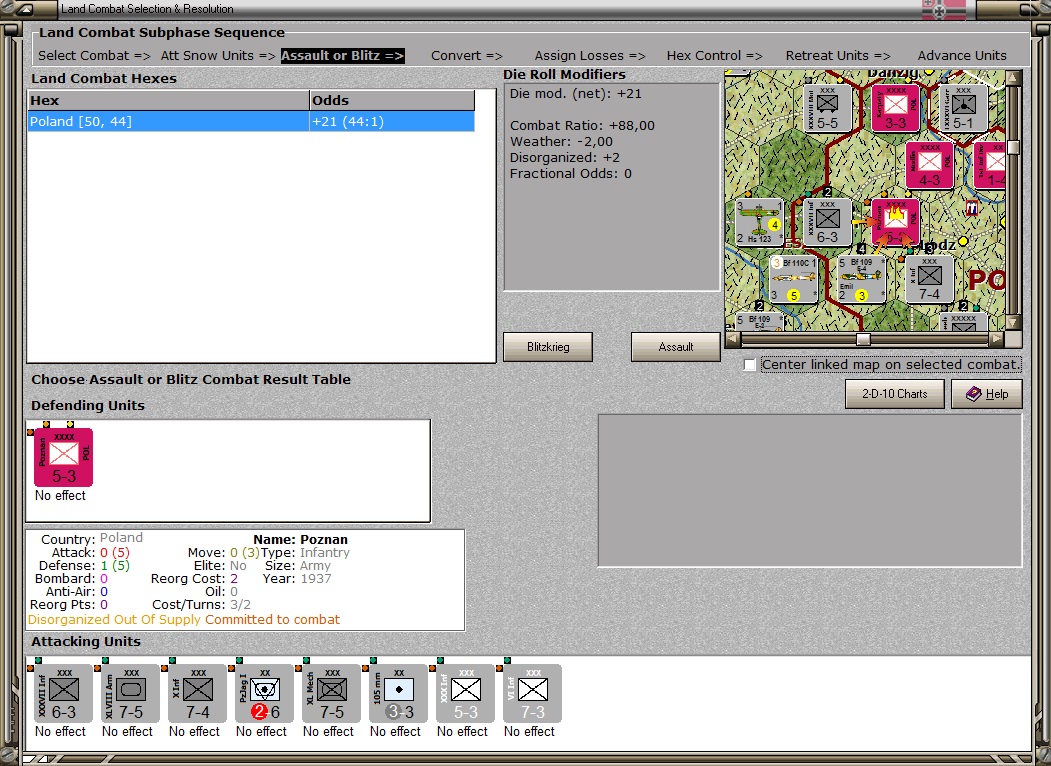Image resolution: width=1051 pixels, height=766 pixels.
Task: Click map horizontal scrollbar left arrow
Action: [x=733, y=339]
